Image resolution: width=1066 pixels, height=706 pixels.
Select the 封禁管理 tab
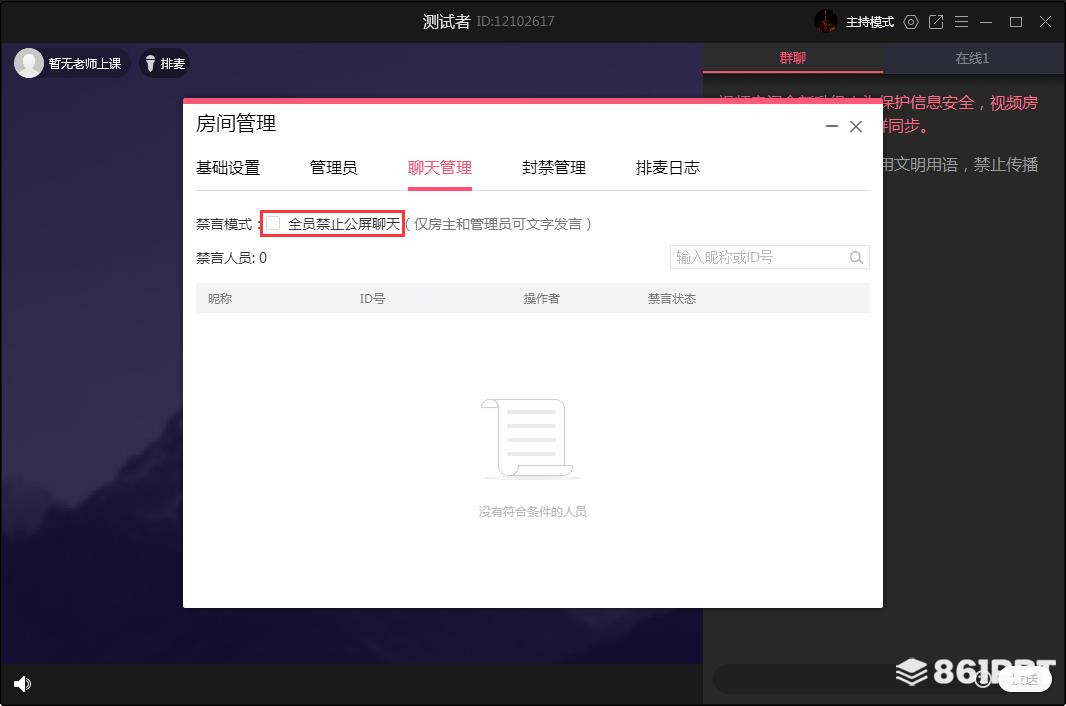point(553,168)
